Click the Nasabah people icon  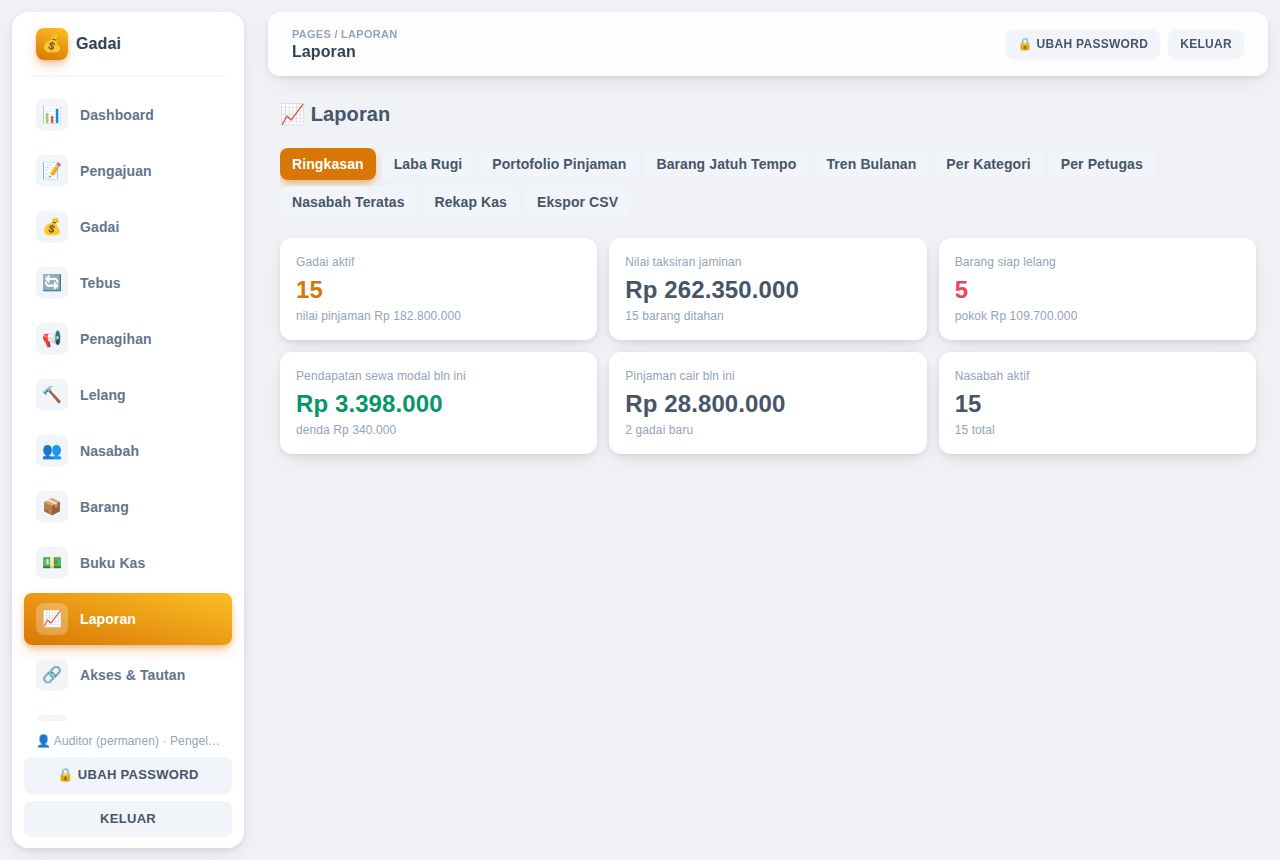point(52,451)
